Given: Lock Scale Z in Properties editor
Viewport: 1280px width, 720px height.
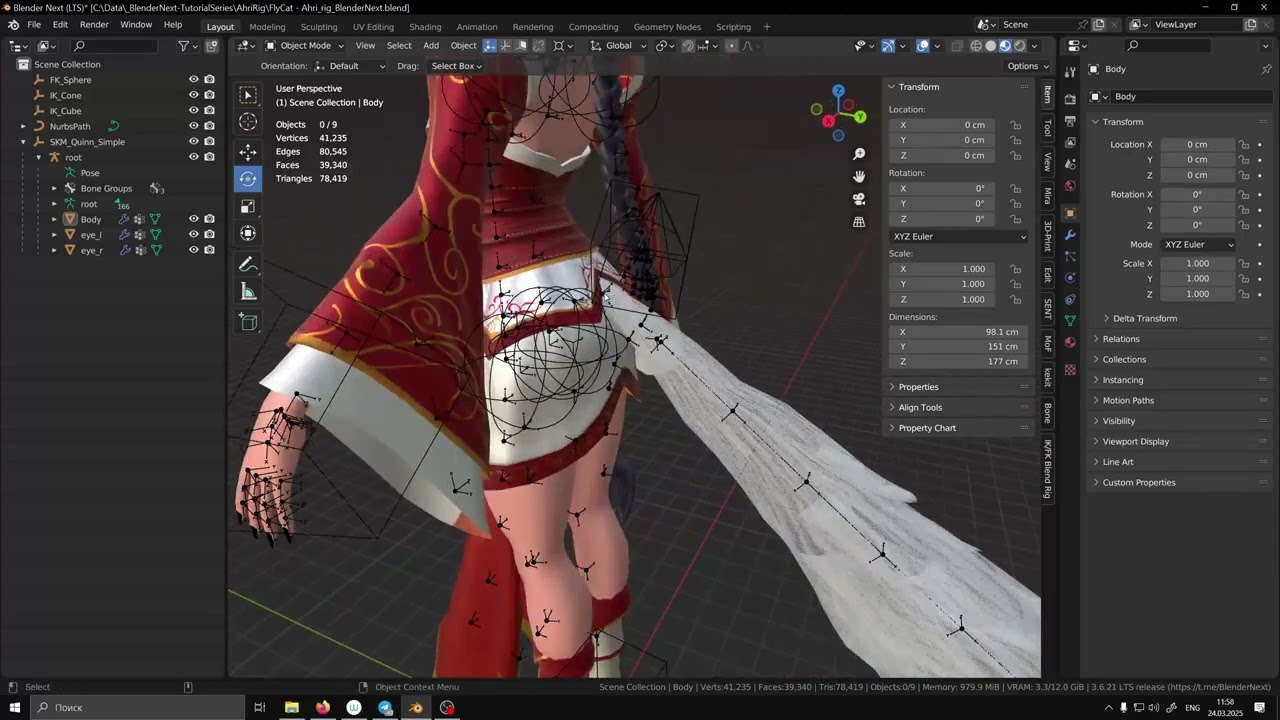Looking at the screenshot, I should (x=1244, y=294).
